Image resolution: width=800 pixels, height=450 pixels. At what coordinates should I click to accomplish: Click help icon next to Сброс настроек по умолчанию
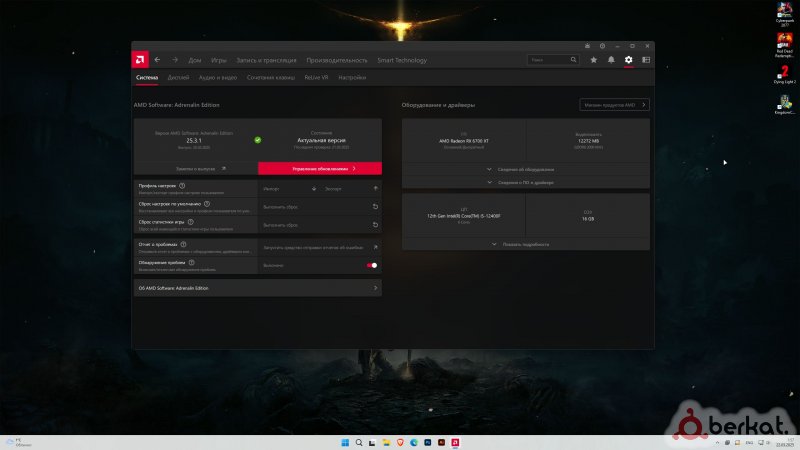pos(207,204)
